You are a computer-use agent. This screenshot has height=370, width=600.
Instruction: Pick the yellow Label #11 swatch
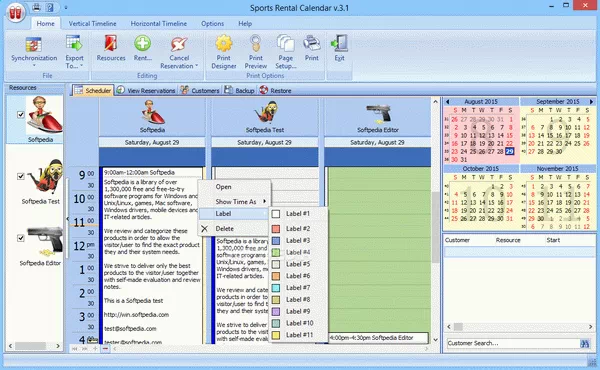276,335
